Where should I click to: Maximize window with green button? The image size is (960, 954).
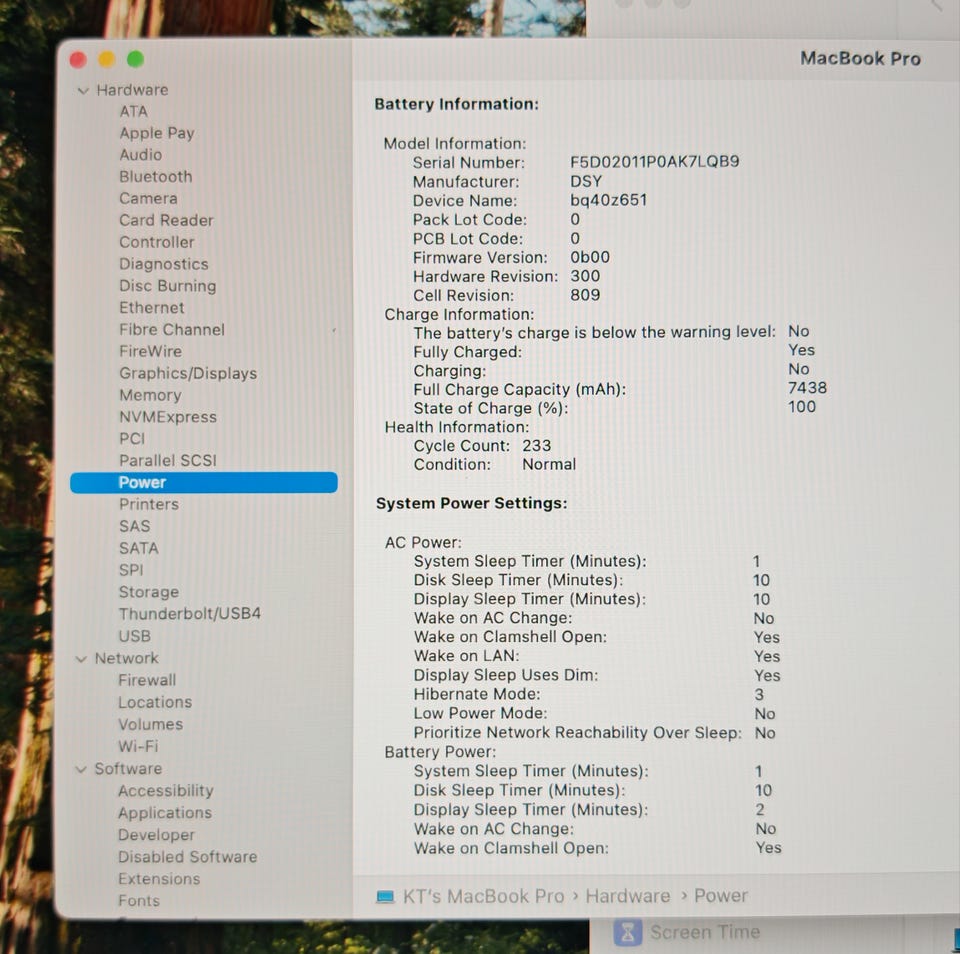135,59
